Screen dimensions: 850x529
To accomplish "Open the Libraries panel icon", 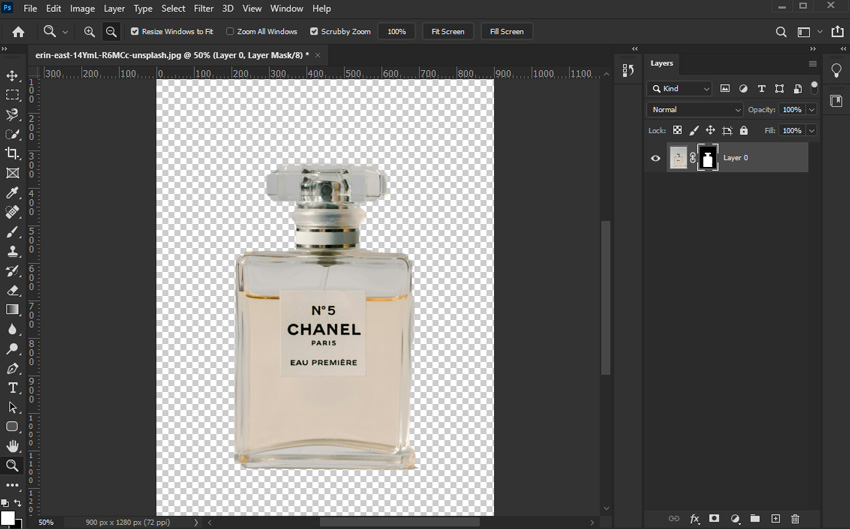I will [x=836, y=101].
